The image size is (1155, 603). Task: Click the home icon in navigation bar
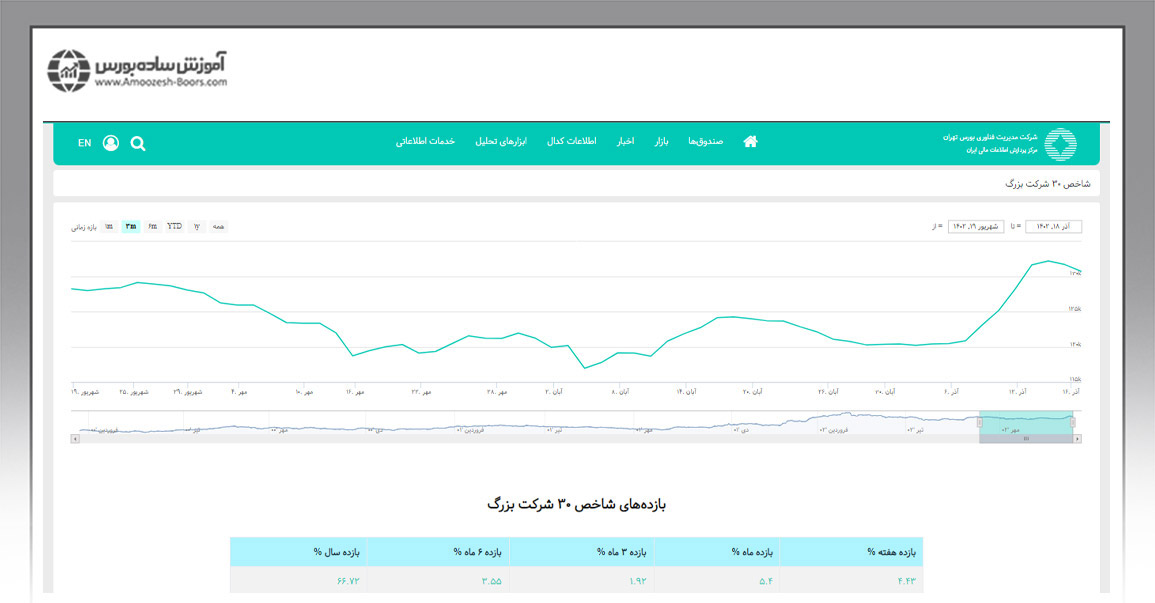point(750,142)
